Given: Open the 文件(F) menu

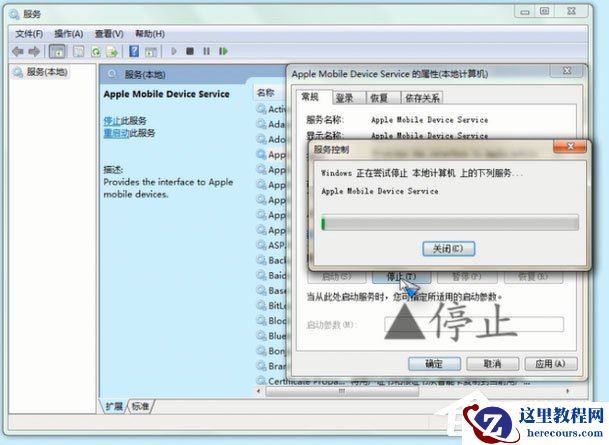Looking at the screenshot, I should pos(29,34).
